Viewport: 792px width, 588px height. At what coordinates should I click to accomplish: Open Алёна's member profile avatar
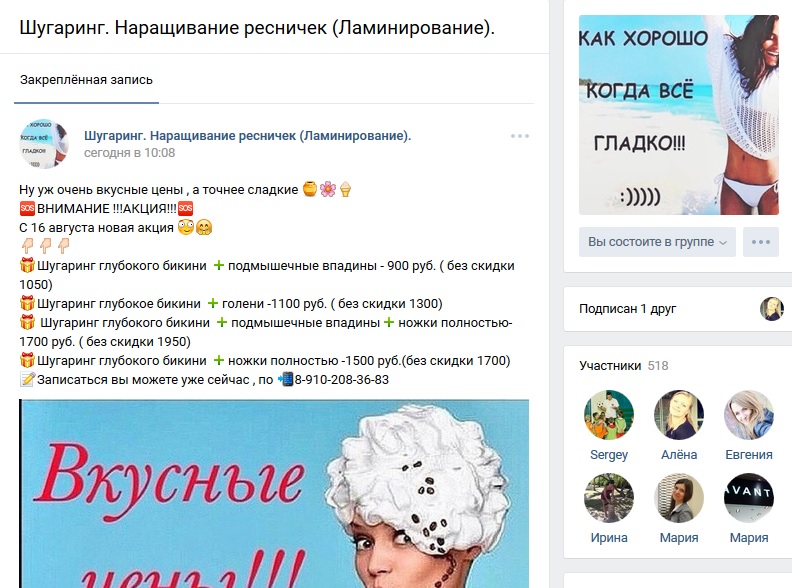(679, 415)
